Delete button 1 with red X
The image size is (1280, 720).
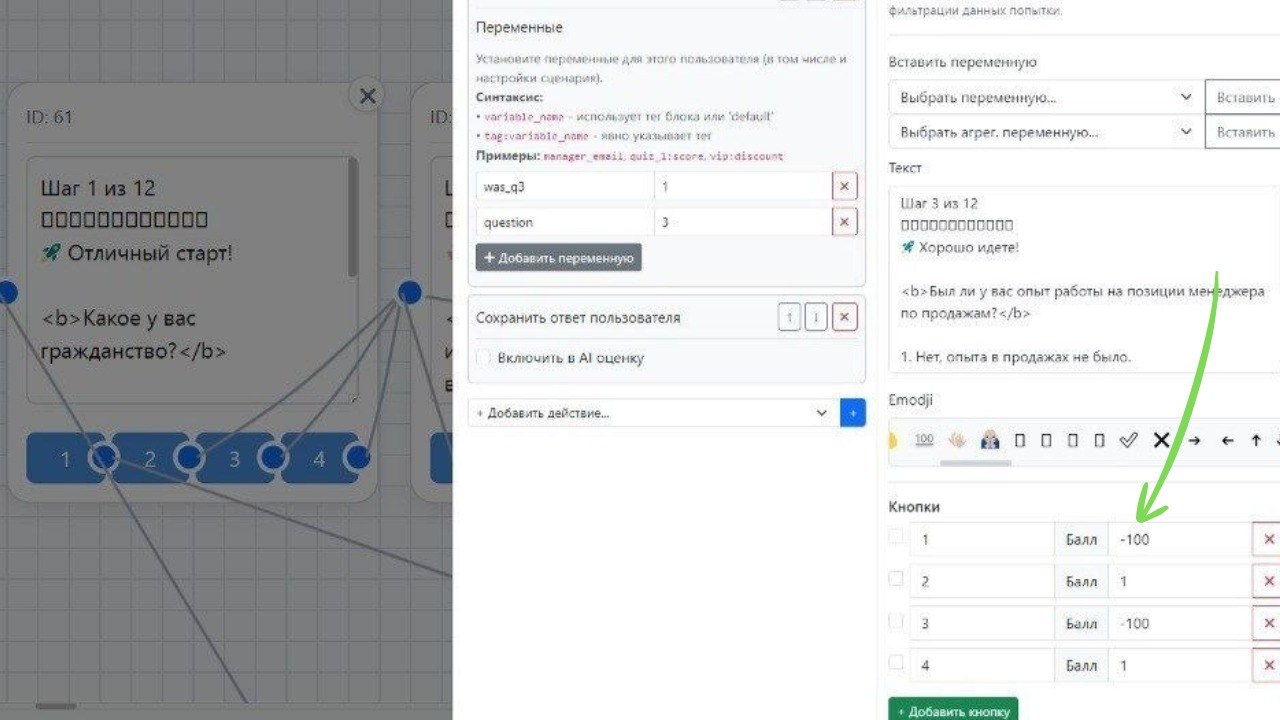(x=1268, y=539)
